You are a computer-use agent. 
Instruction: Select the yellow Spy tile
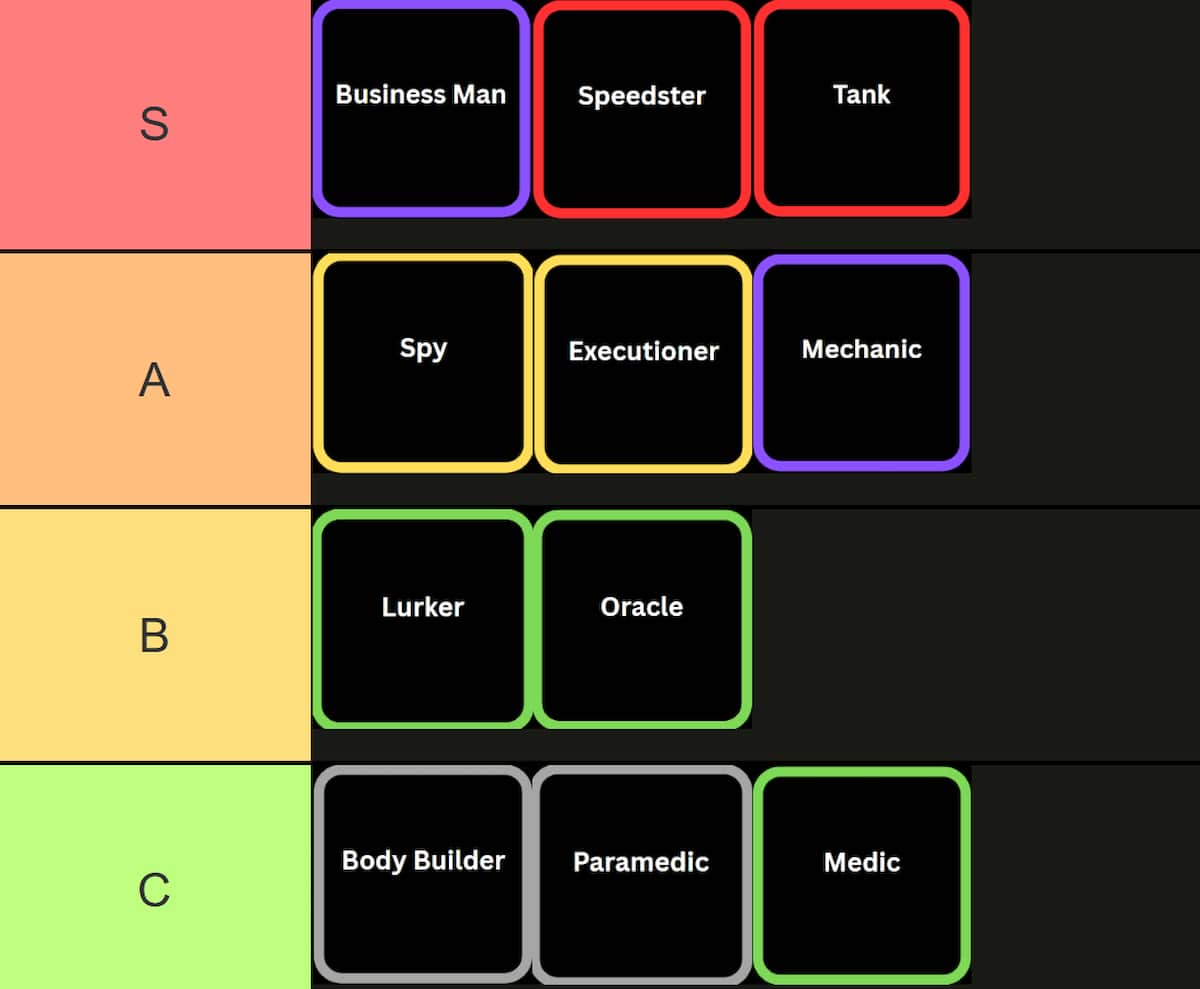(x=422, y=363)
